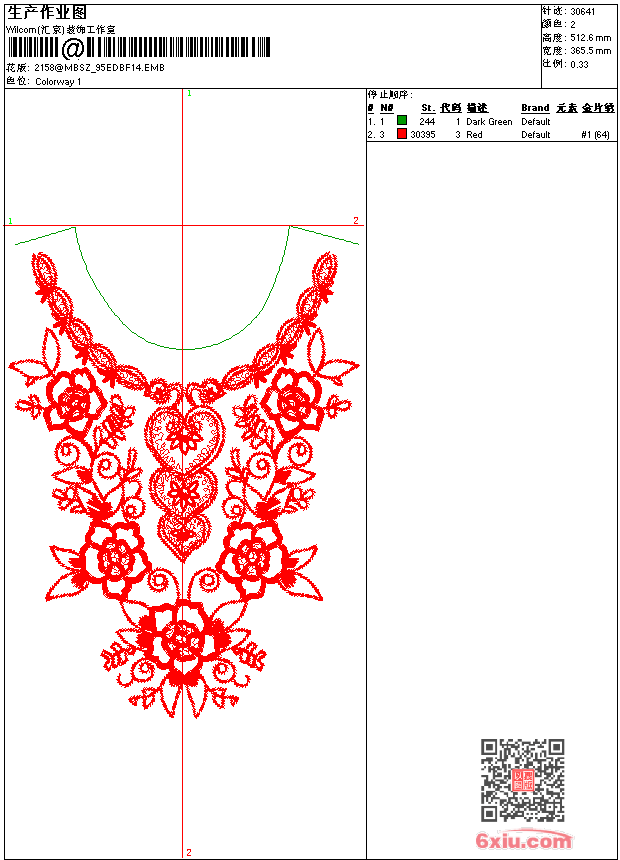Screen dimensions: 620x860
Task: Open the 6xiu.com watermark link
Action: [x=524, y=841]
